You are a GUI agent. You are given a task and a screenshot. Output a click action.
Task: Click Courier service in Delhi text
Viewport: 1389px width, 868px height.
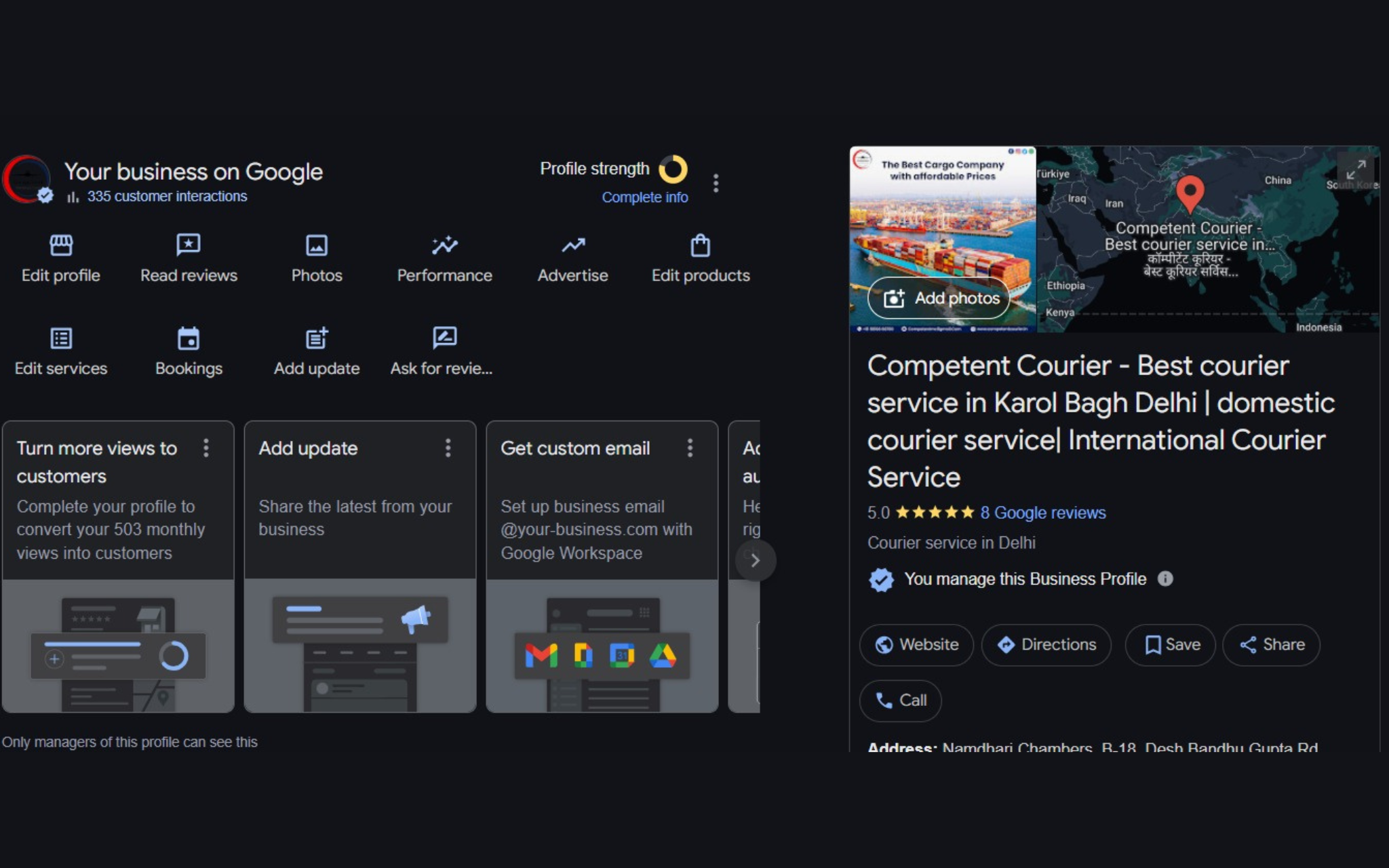[x=951, y=542]
